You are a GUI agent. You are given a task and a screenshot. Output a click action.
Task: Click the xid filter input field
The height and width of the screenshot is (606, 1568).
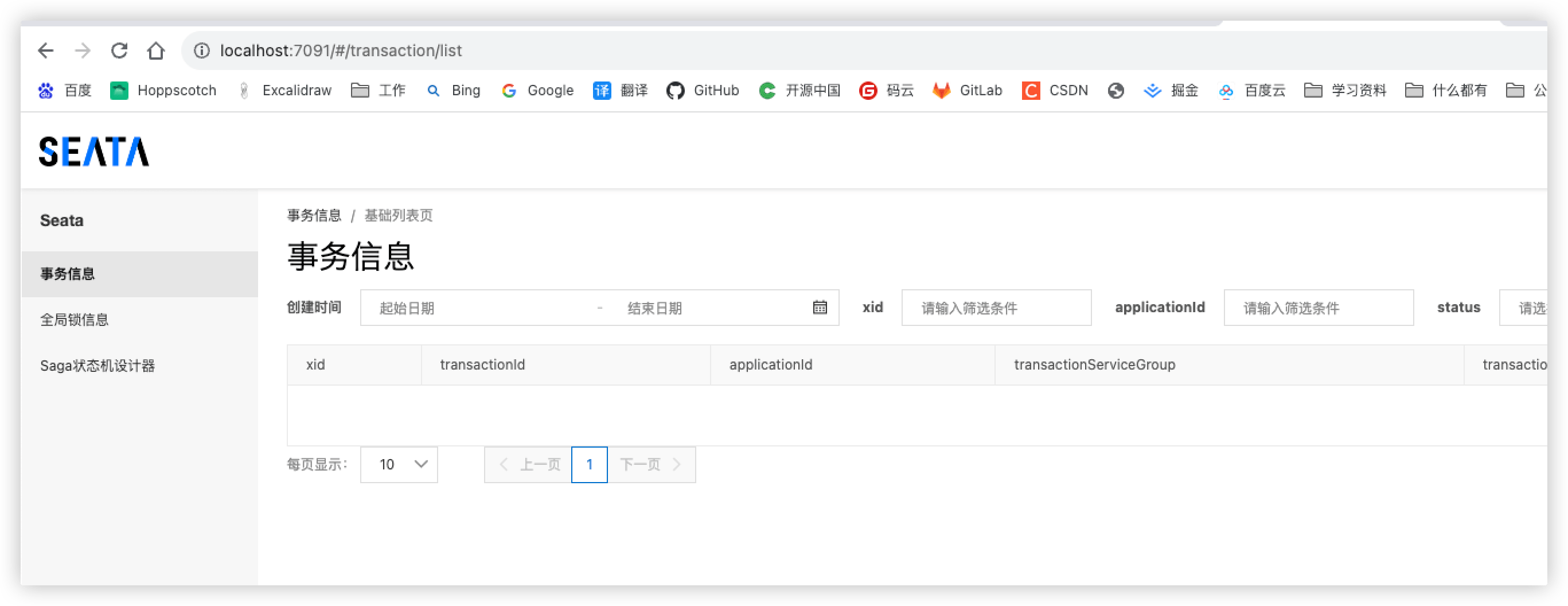point(996,308)
